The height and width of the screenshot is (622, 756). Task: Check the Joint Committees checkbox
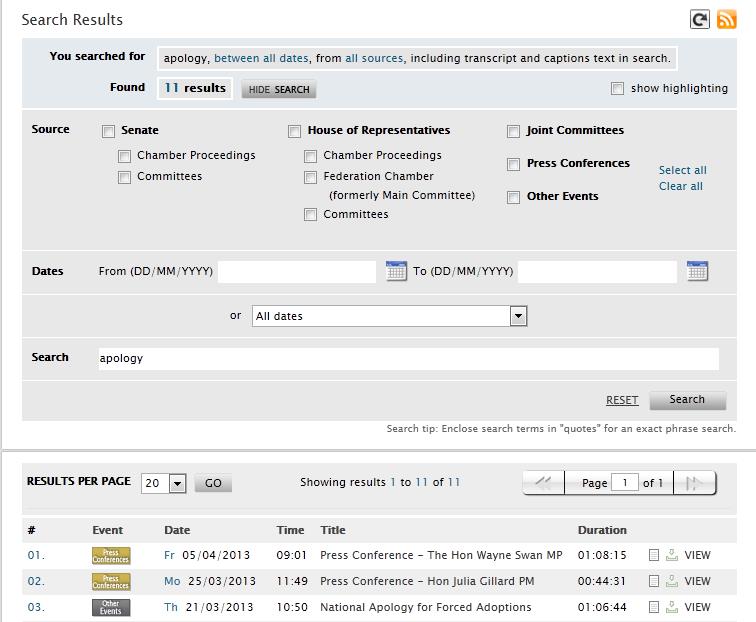pos(513,131)
